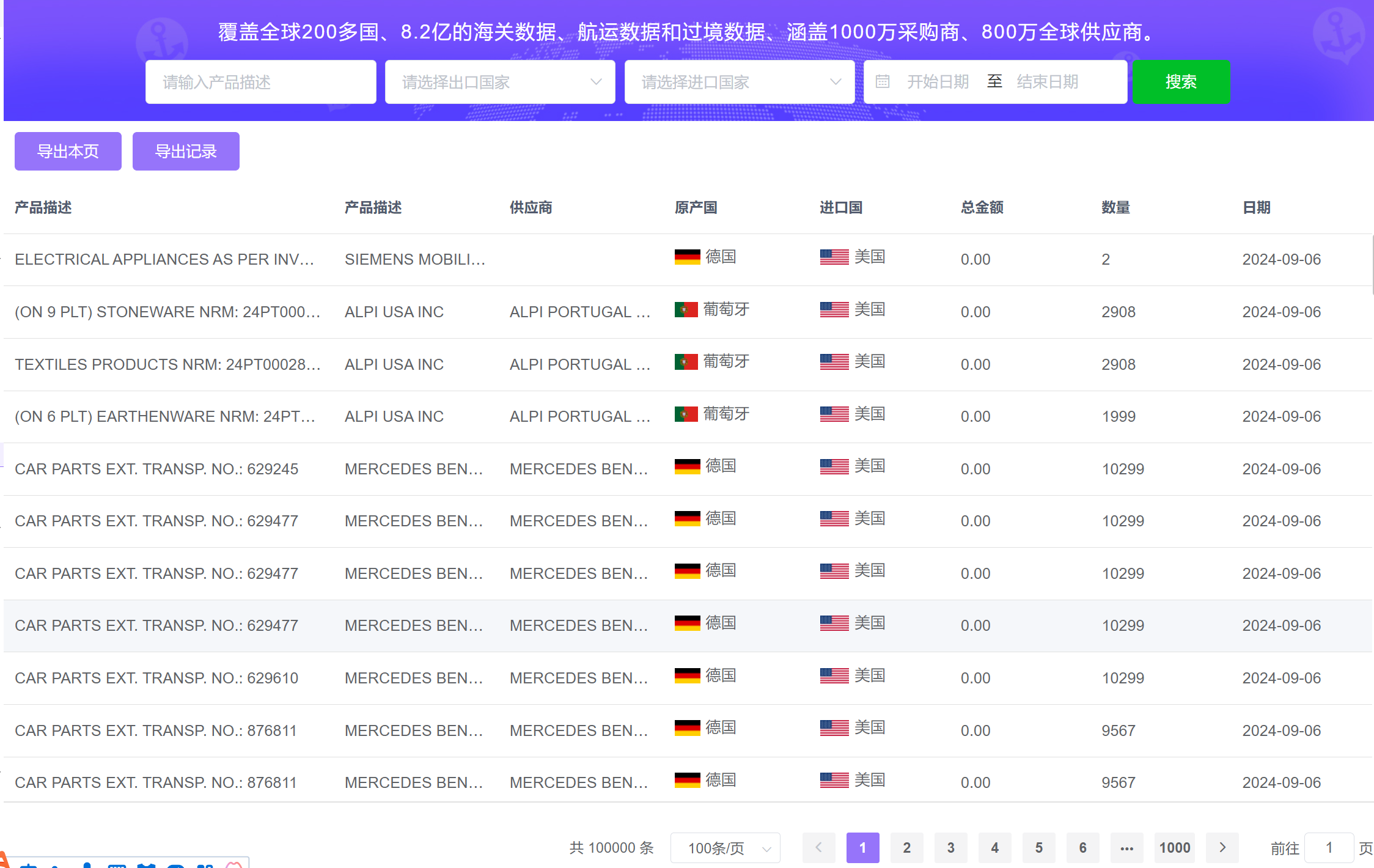Click the 日期 column header
This screenshot has width=1374, height=868.
point(1257,208)
